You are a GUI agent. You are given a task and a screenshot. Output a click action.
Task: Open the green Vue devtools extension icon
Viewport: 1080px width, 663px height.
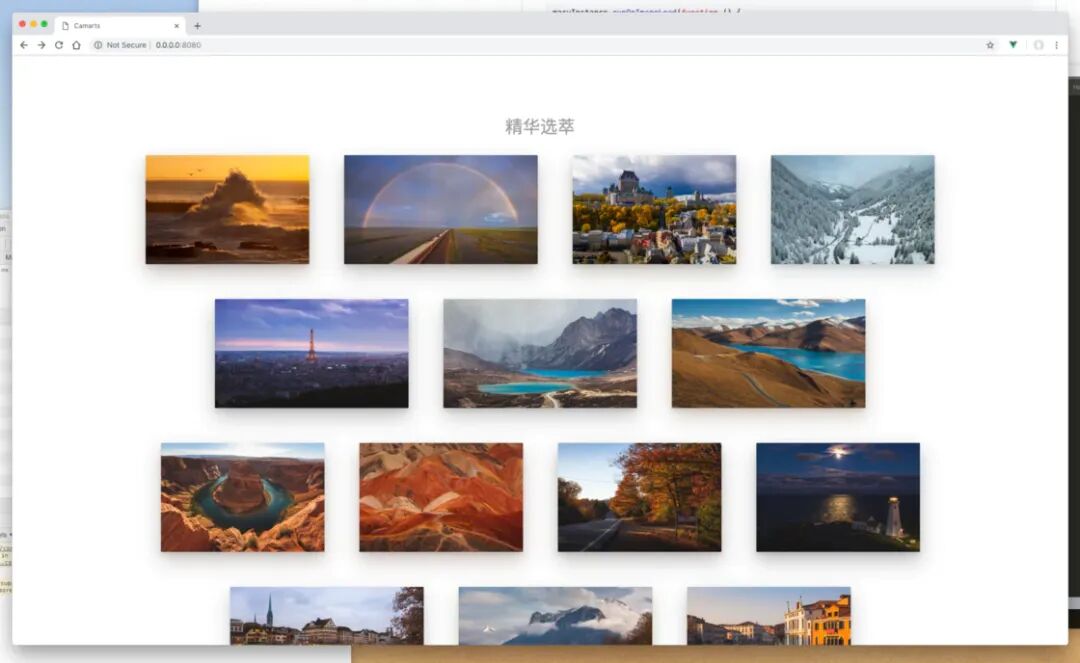[1013, 45]
